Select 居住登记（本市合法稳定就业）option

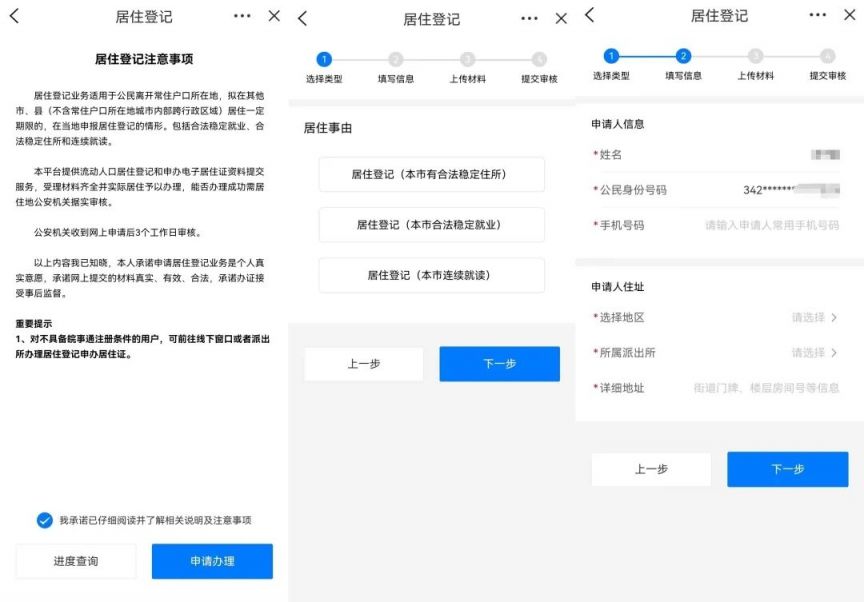(x=431, y=225)
